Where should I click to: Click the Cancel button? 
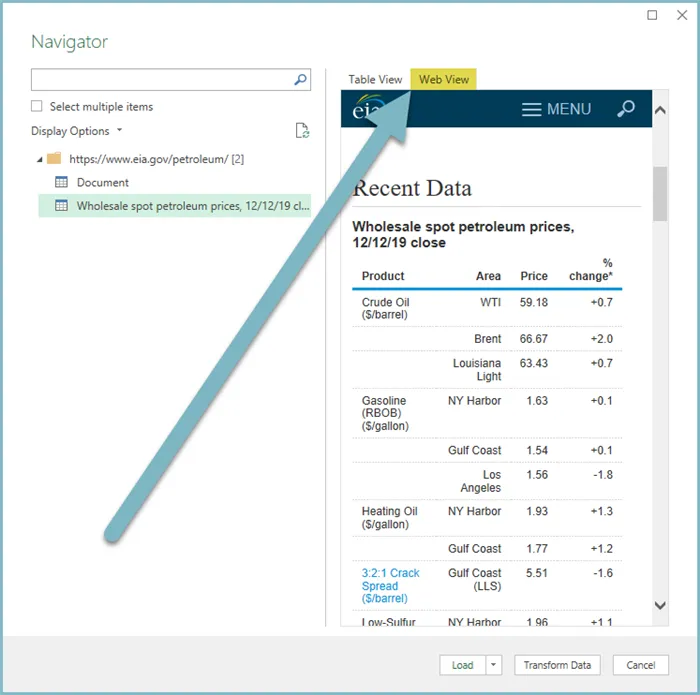pos(641,665)
